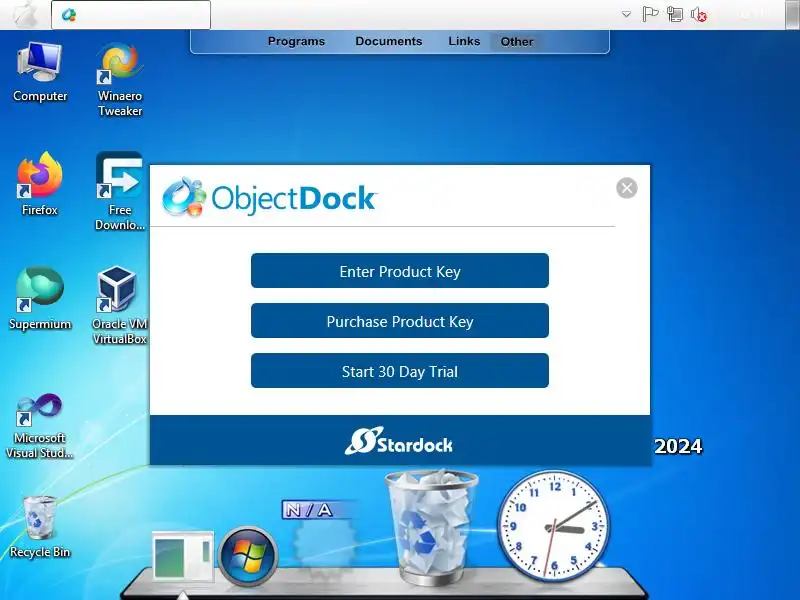Open the Recycle Bin in the dock

pyautogui.click(x=431, y=527)
